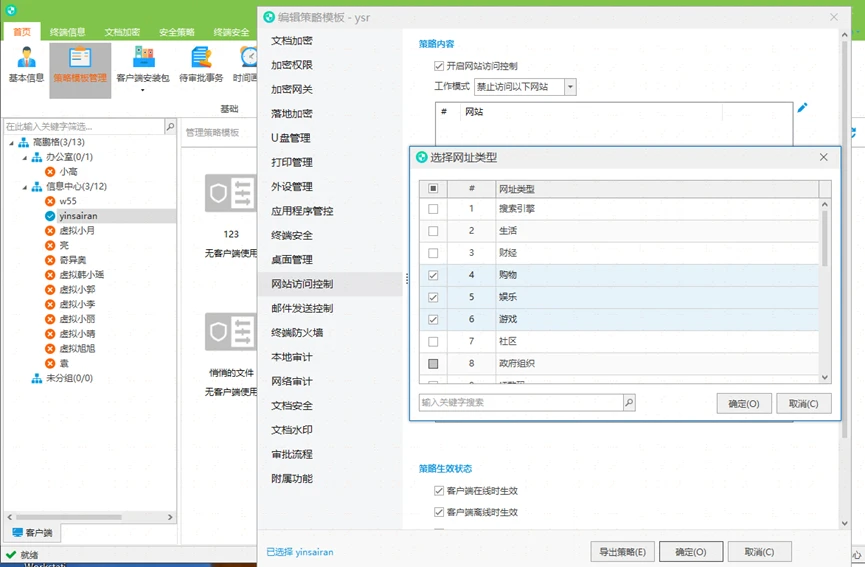Uncheck the 娱乐 row checkbox
Screen dimensions: 865x567
coord(433,297)
